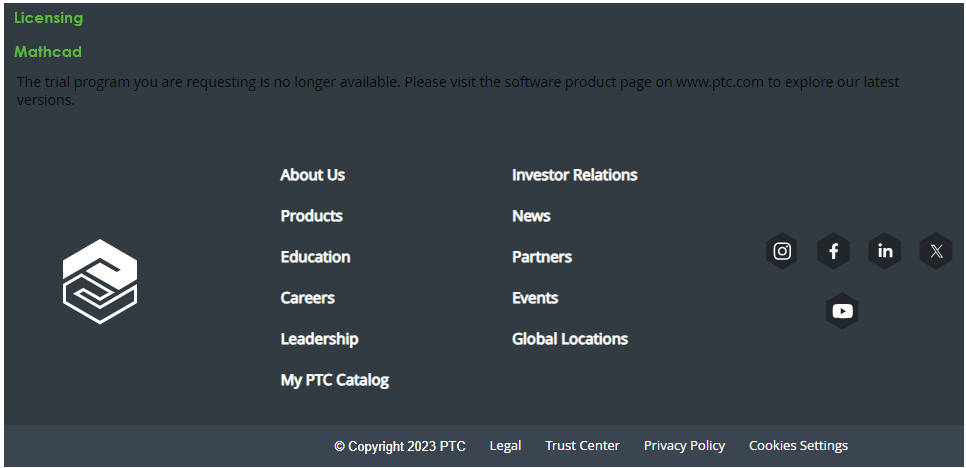Open the Legal link in footer

[505, 446]
